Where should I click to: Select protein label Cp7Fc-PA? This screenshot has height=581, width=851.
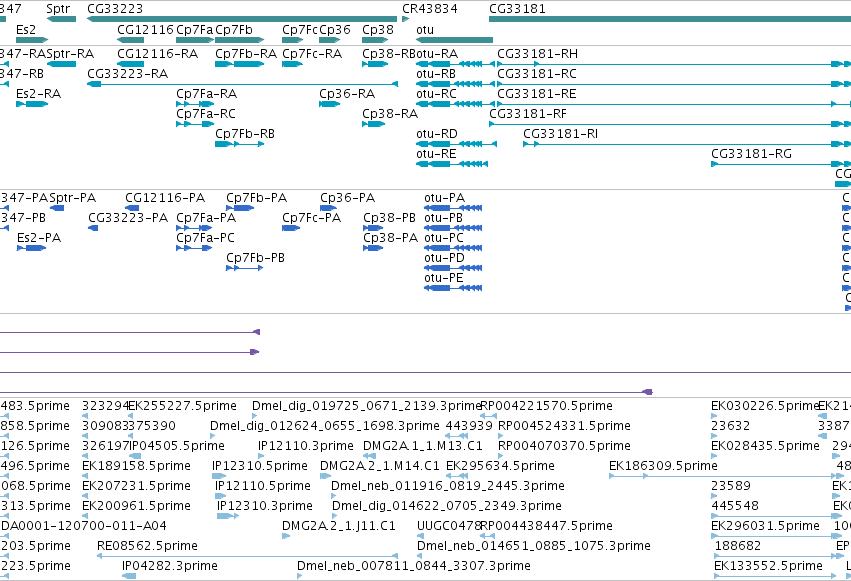tap(312, 218)
